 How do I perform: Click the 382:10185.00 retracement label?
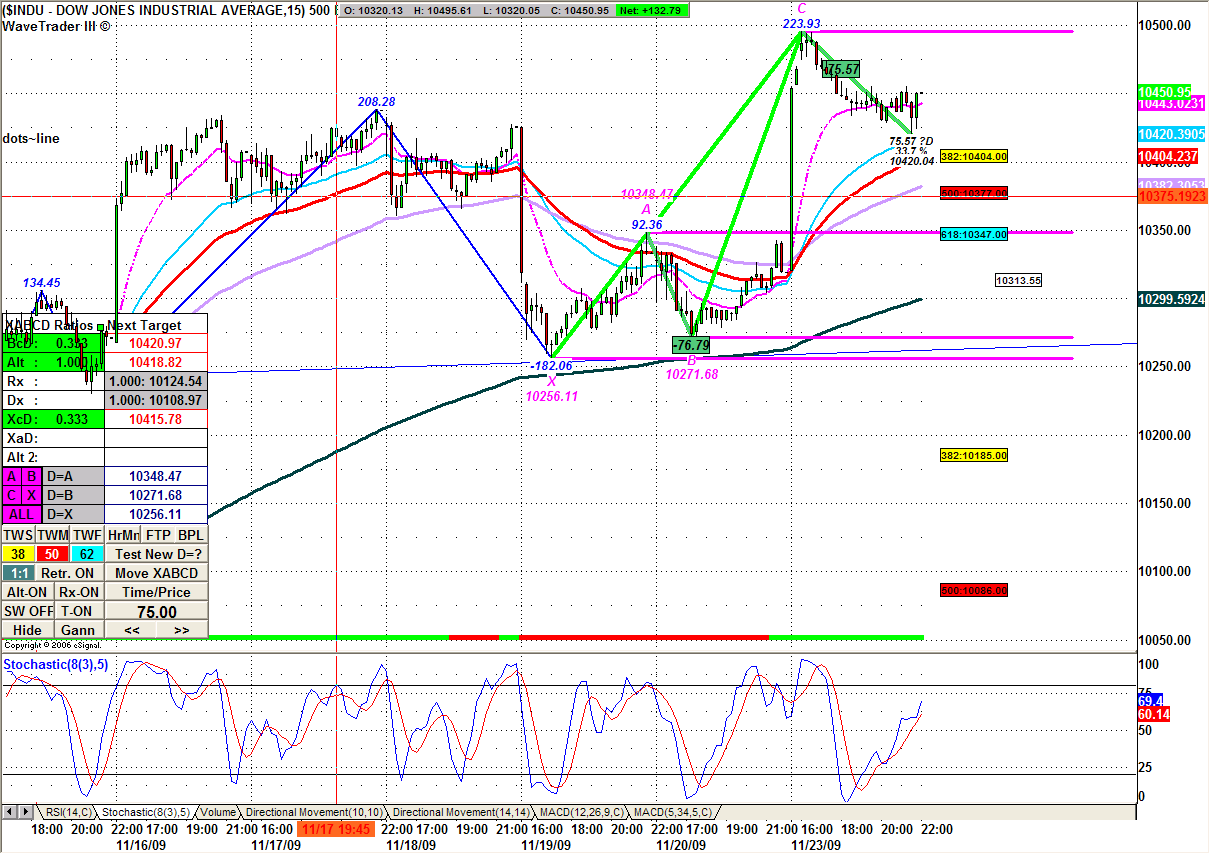pyautogui.click(x=974, y=456)
